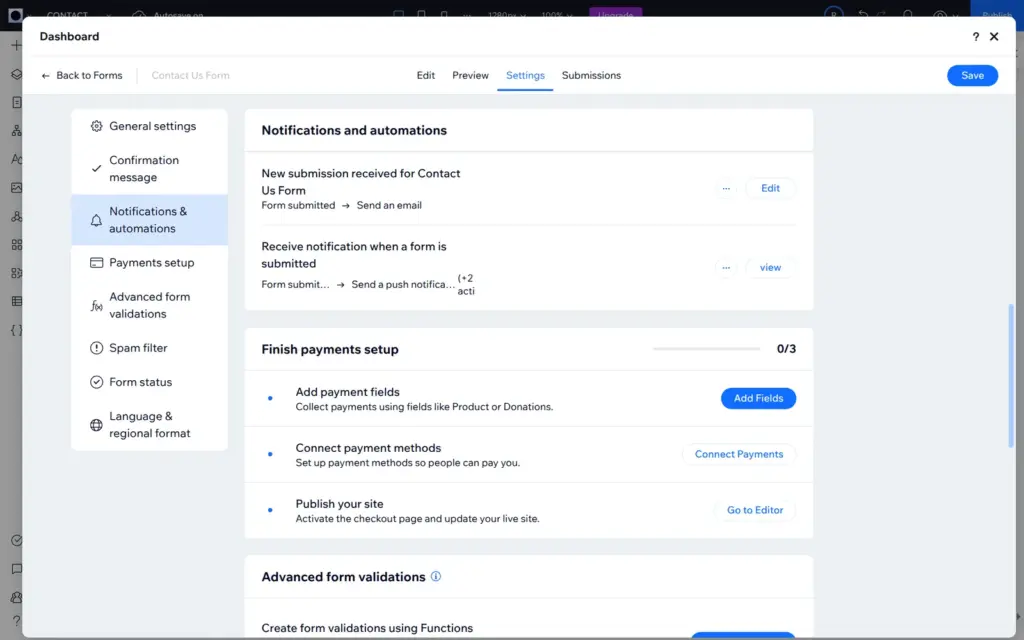The image size is (1024, 640).
Task: Close the Dashboard with the X icon
Action: tap(994, 37)
